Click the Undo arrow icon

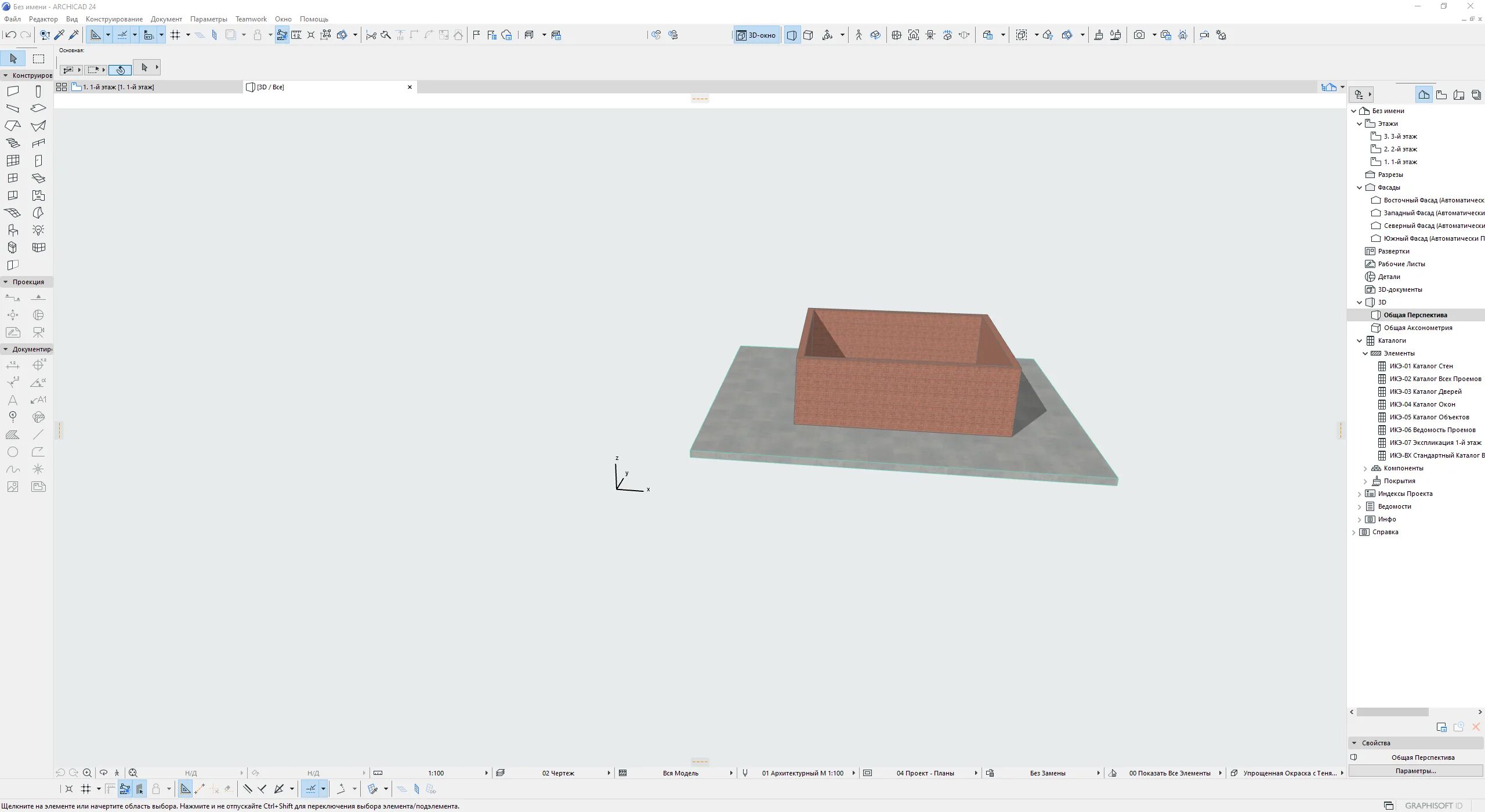(x=10, y=35)
